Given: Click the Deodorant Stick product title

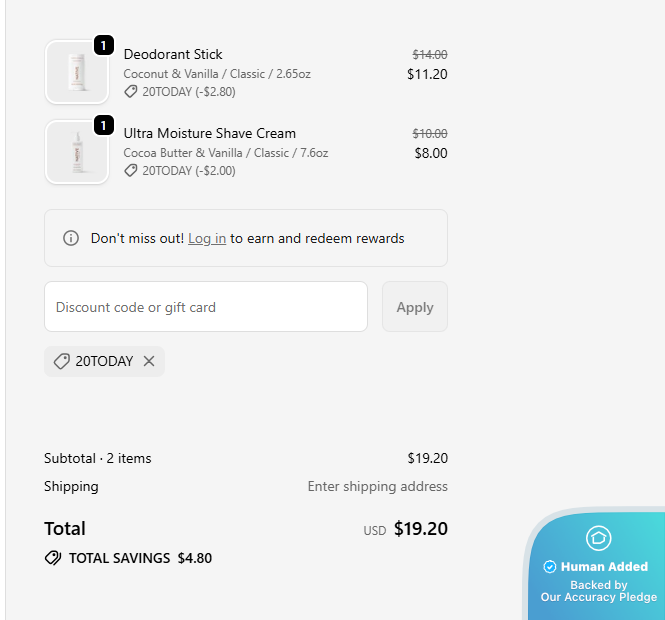Looking at the screenshot, I should (x=173, y=54).
